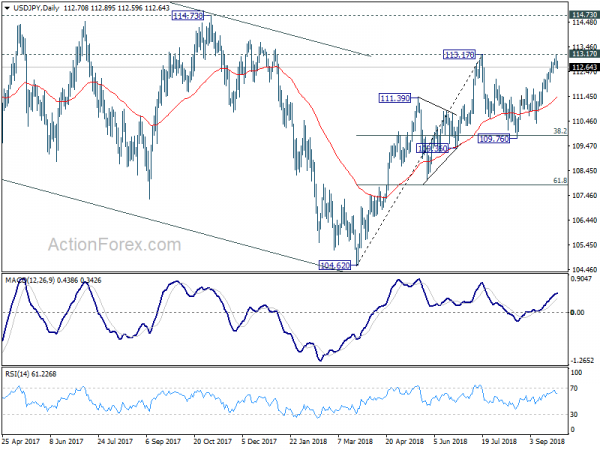Image resolution: width=600 pixels, height=450 pixels.
Task: Click the RSI 30 level label
Action: pyautogui.click(x=574, y=415)
